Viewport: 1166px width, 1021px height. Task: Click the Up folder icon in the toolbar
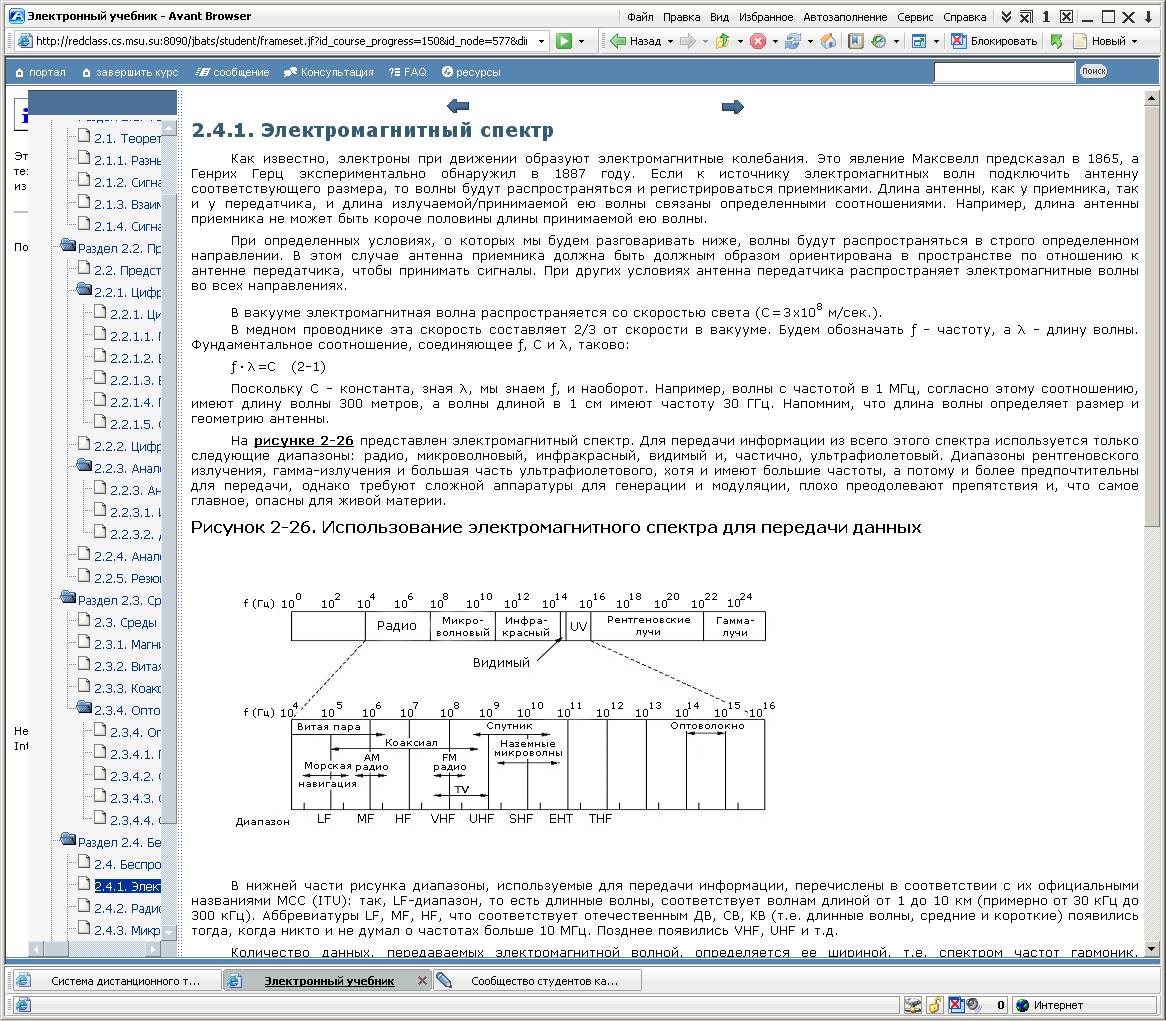(722, 41)
